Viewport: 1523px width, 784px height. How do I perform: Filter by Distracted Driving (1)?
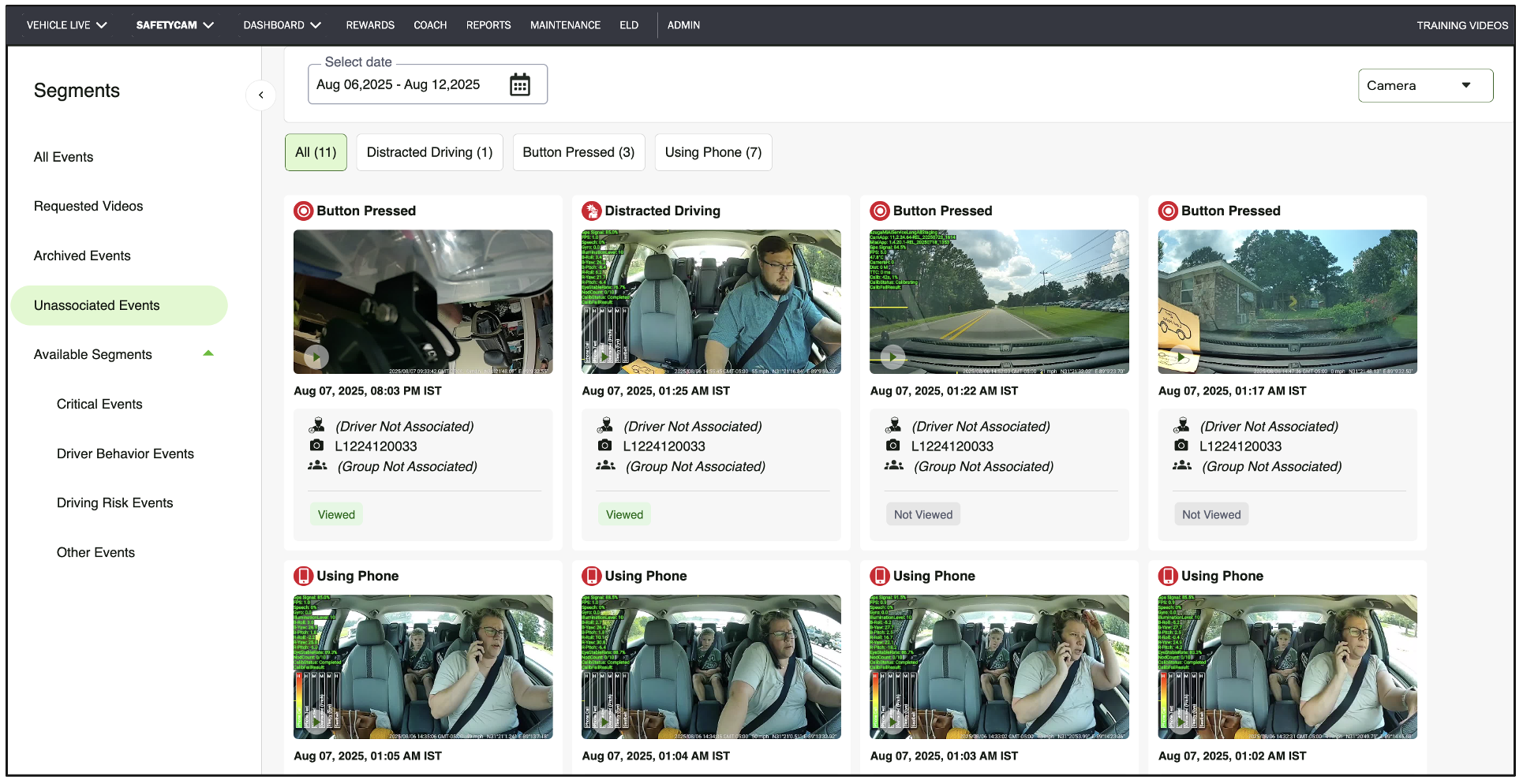coord(429,152)
